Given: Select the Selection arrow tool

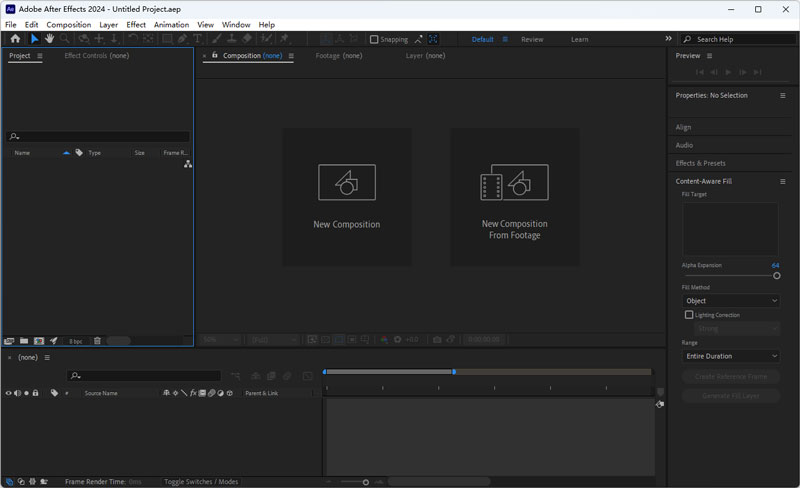Looking at the screenshot, I should coord(34,39).
